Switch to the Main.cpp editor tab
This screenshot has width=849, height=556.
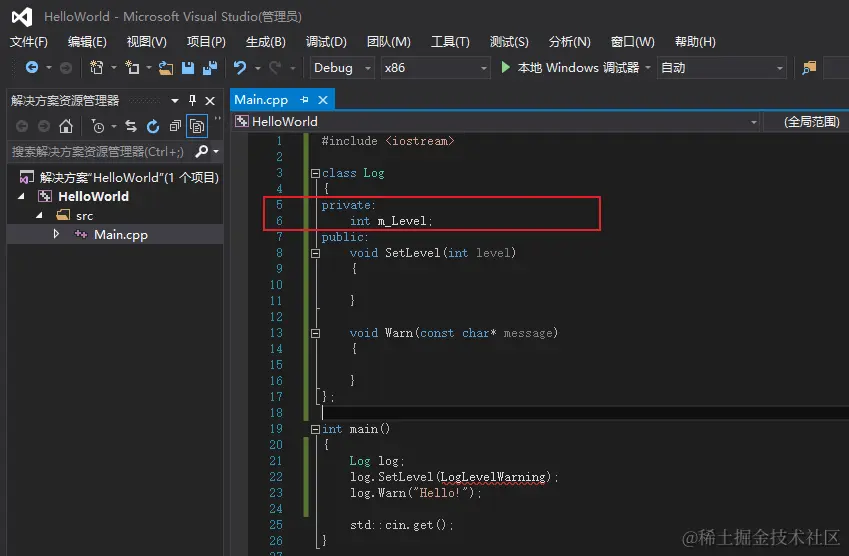pos(261,100)
